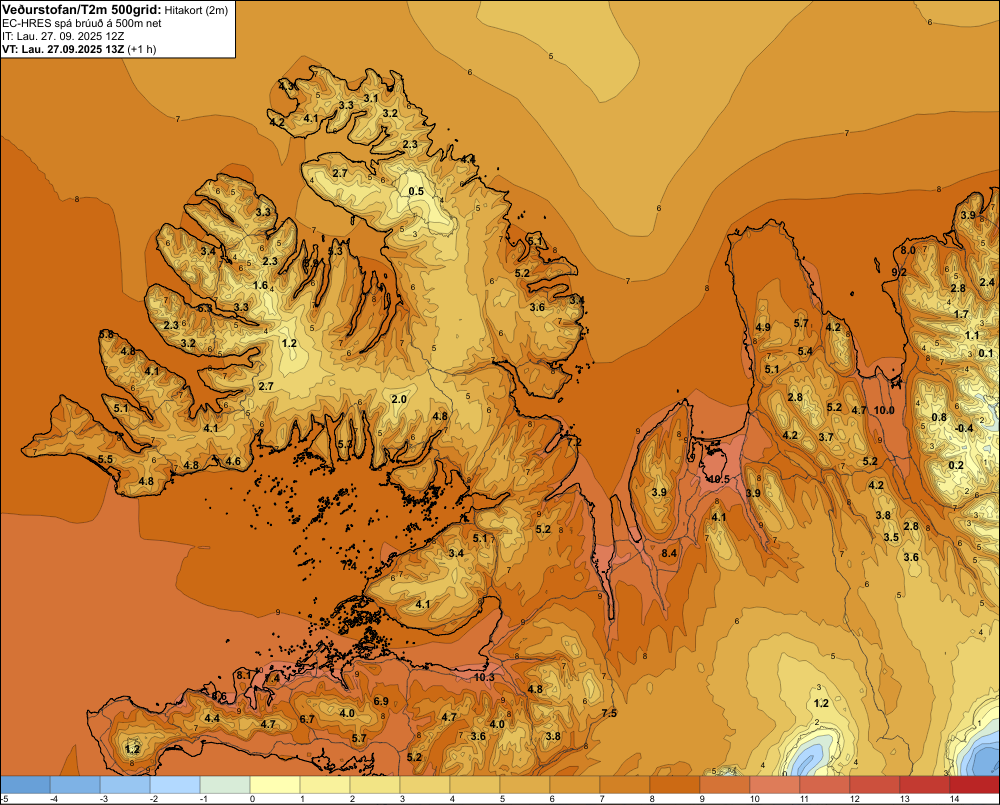1000x805 pixels.
Task: Select the 0.8 temperature value
Action: point(939,417)
